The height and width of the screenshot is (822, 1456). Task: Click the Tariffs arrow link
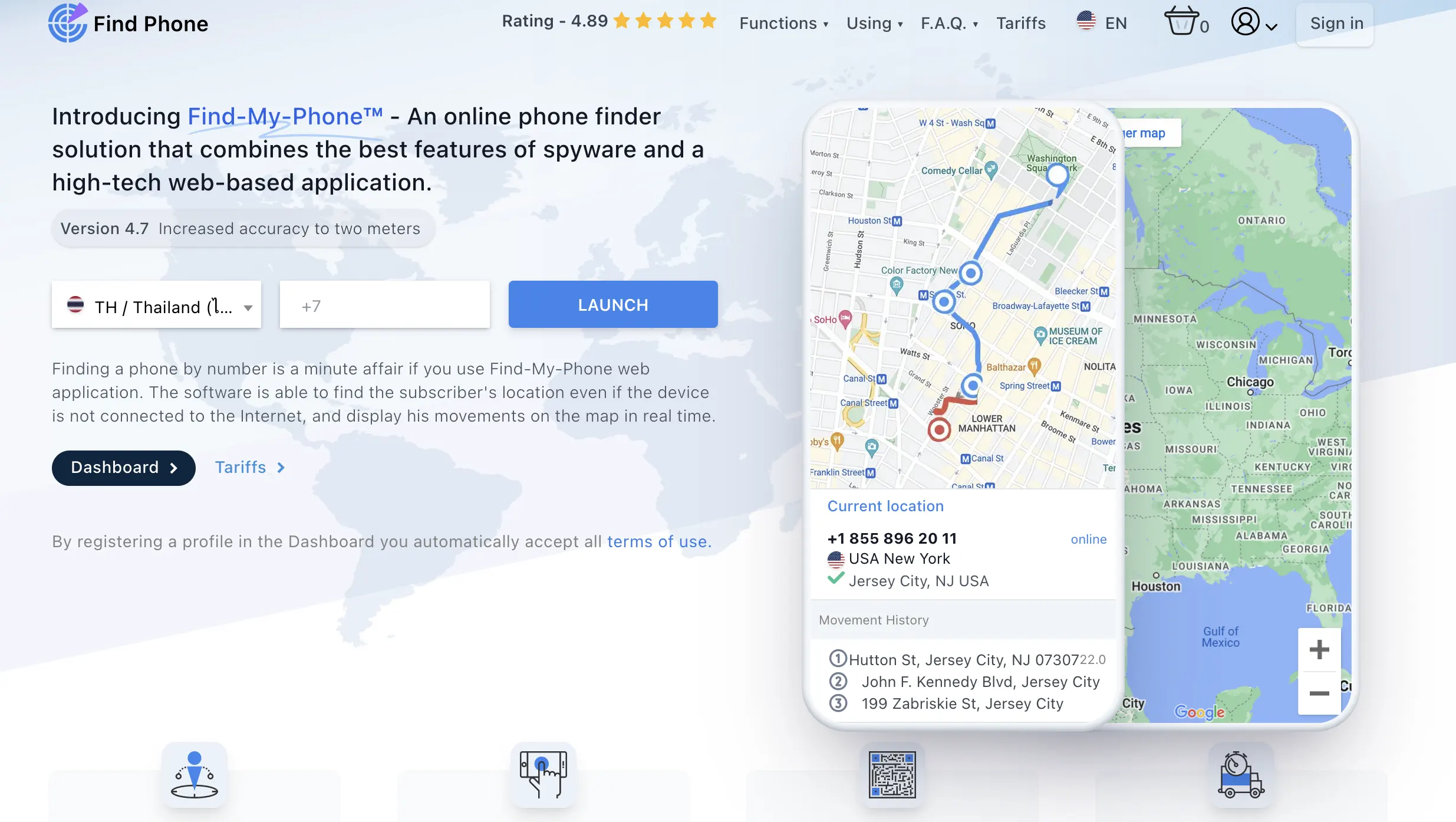pyautogui.click(x=249, y=467)
